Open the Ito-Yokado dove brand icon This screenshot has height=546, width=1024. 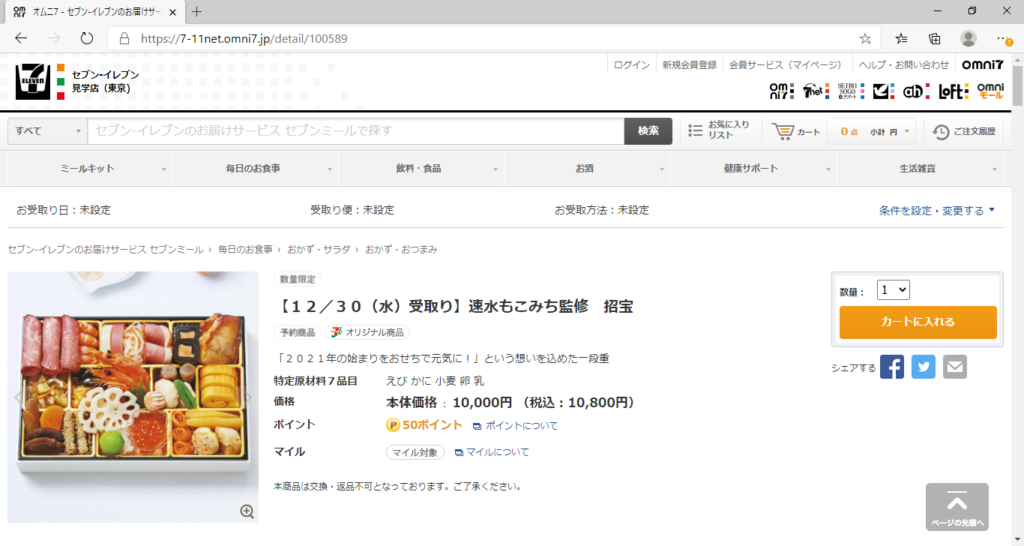click(884, 91)
